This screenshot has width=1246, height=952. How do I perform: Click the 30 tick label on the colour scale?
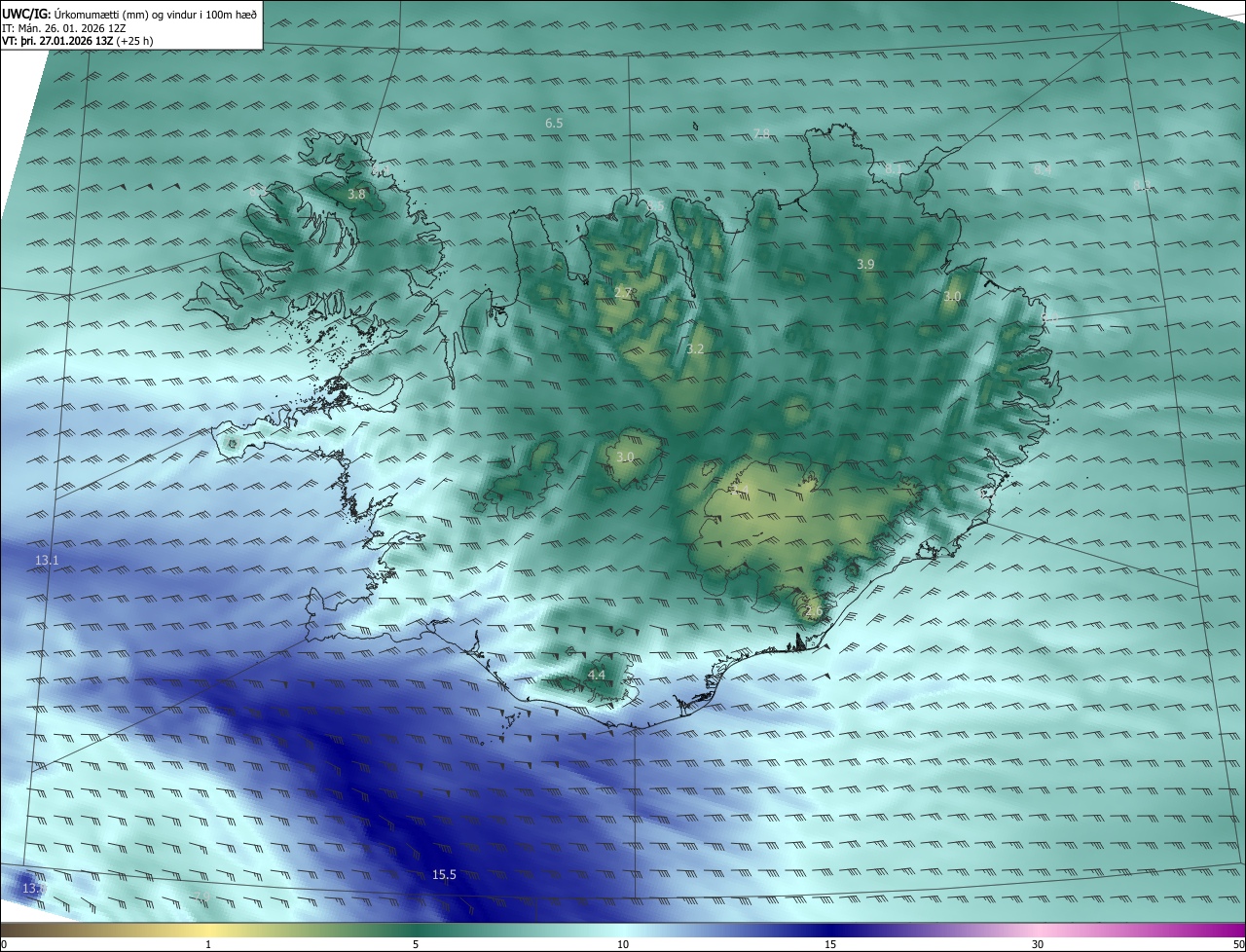point(1038,944)
